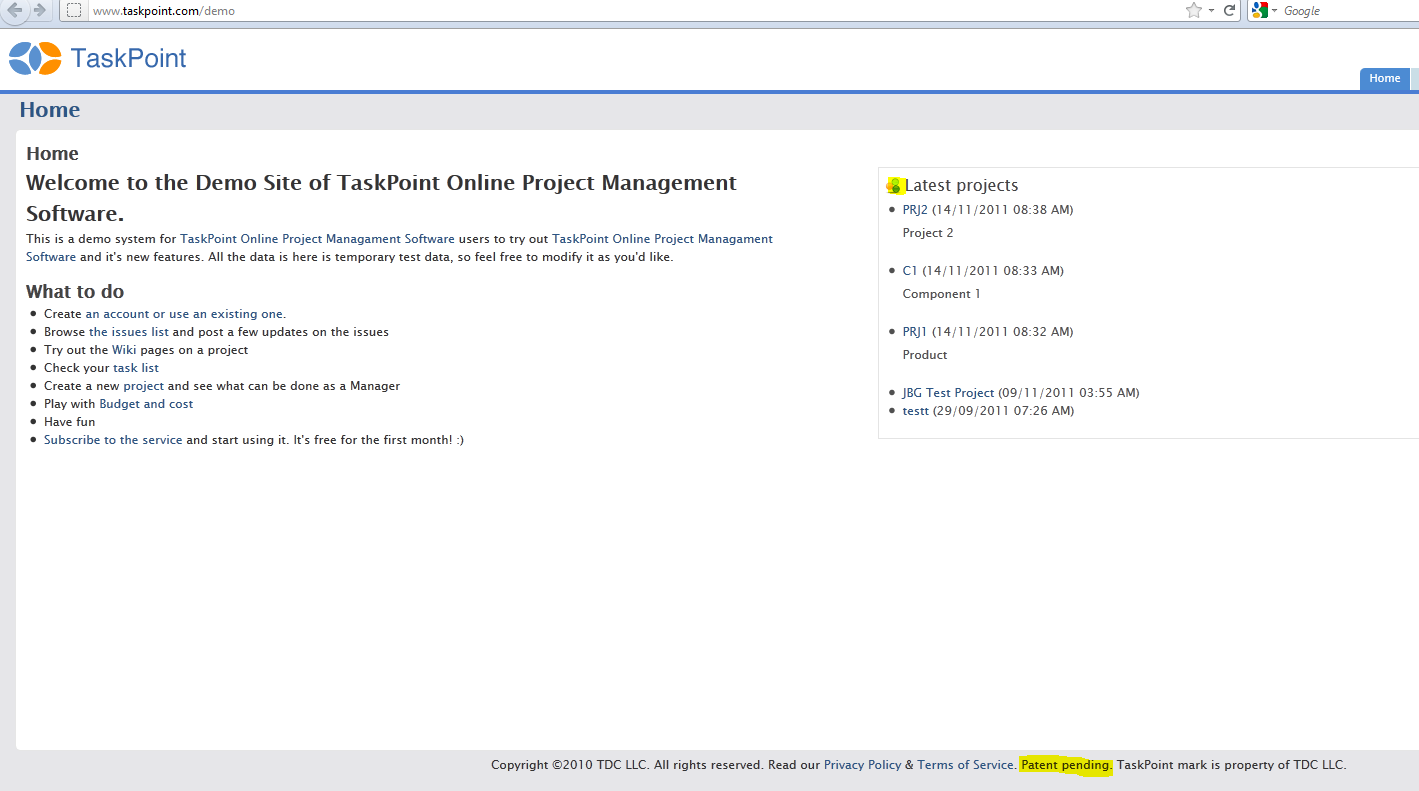This screenshot has height=791, width=1419.
Task: Open 'an account or use an existing one' link
Action: pyautogui.click(x=185, y=314)
